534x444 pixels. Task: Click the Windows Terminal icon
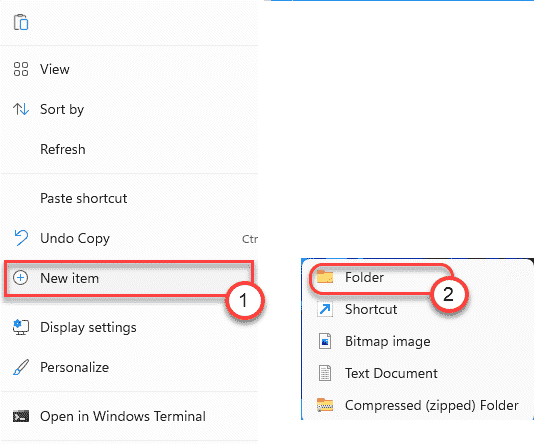21,416
